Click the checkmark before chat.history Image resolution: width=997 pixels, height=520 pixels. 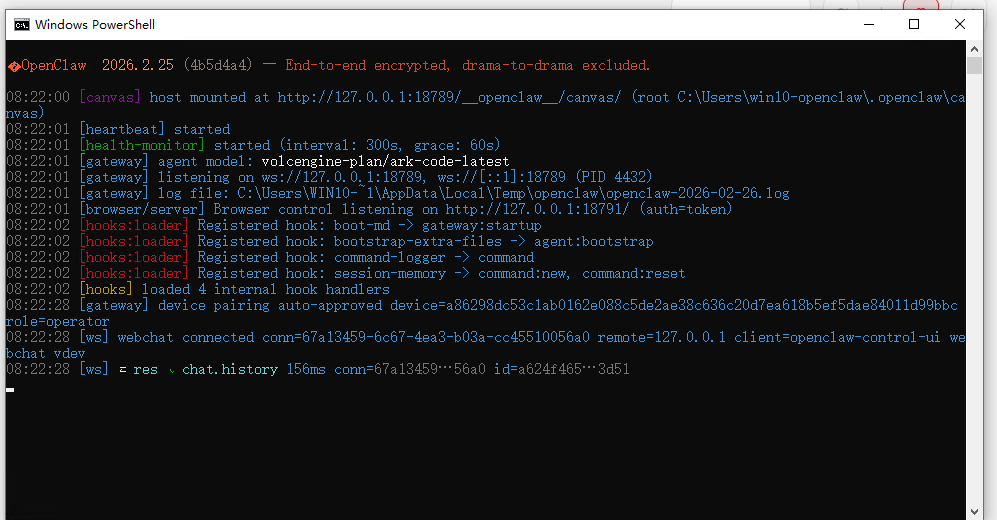click(171, 371)
